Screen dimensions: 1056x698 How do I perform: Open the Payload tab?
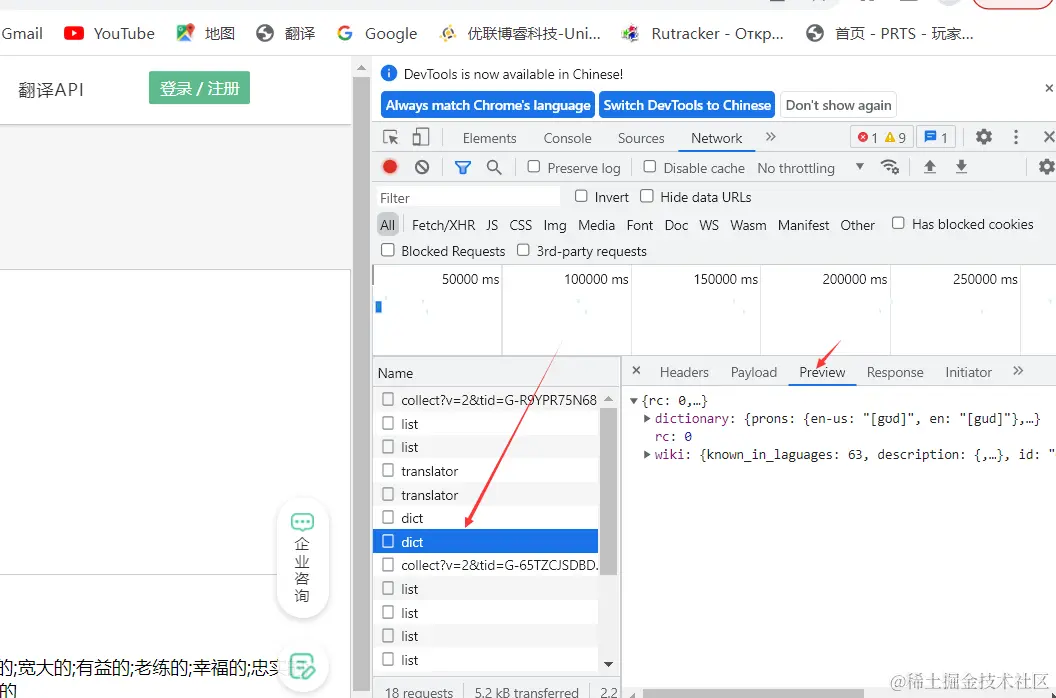(x=754, y=372)
